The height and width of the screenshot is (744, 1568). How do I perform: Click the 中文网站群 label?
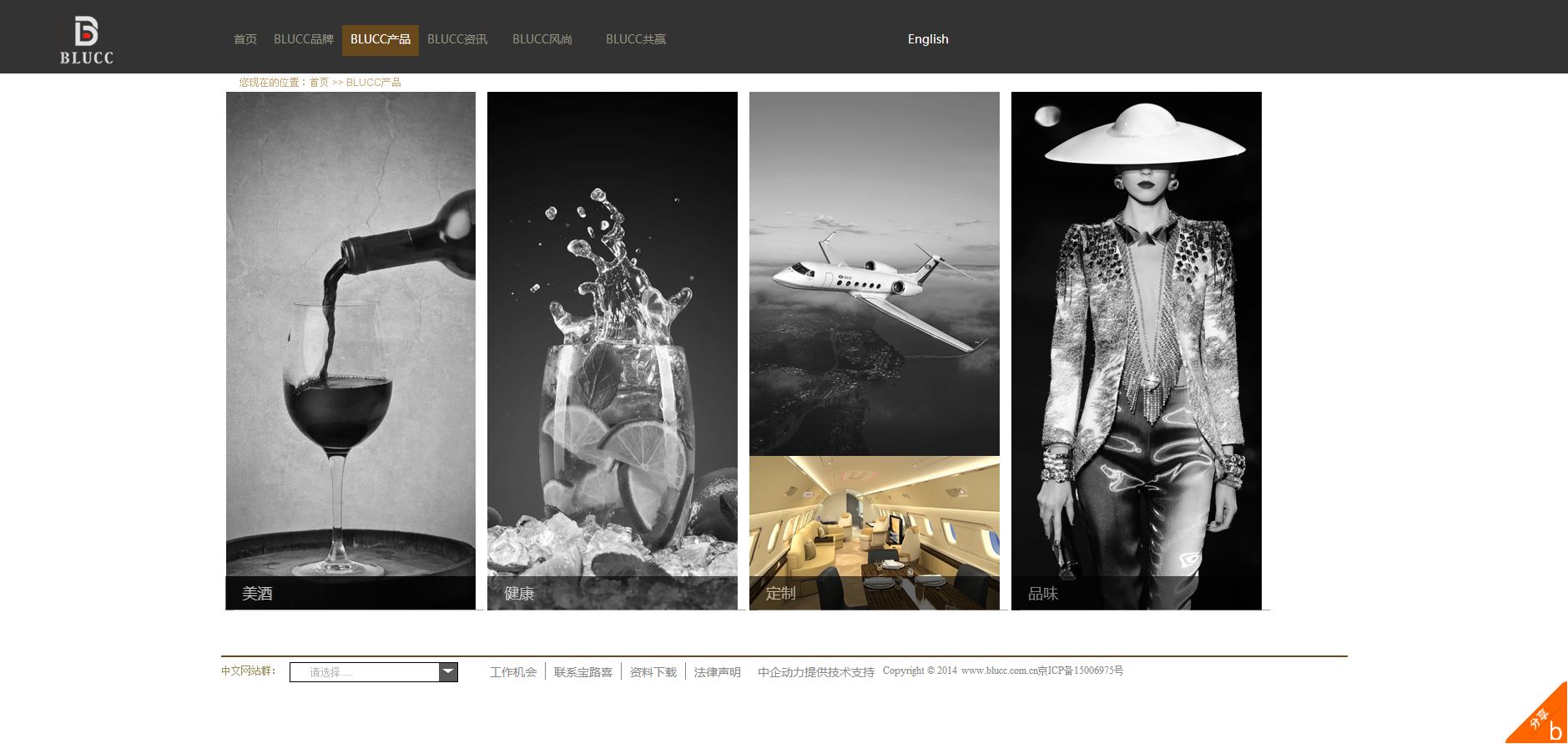point(249,671)
